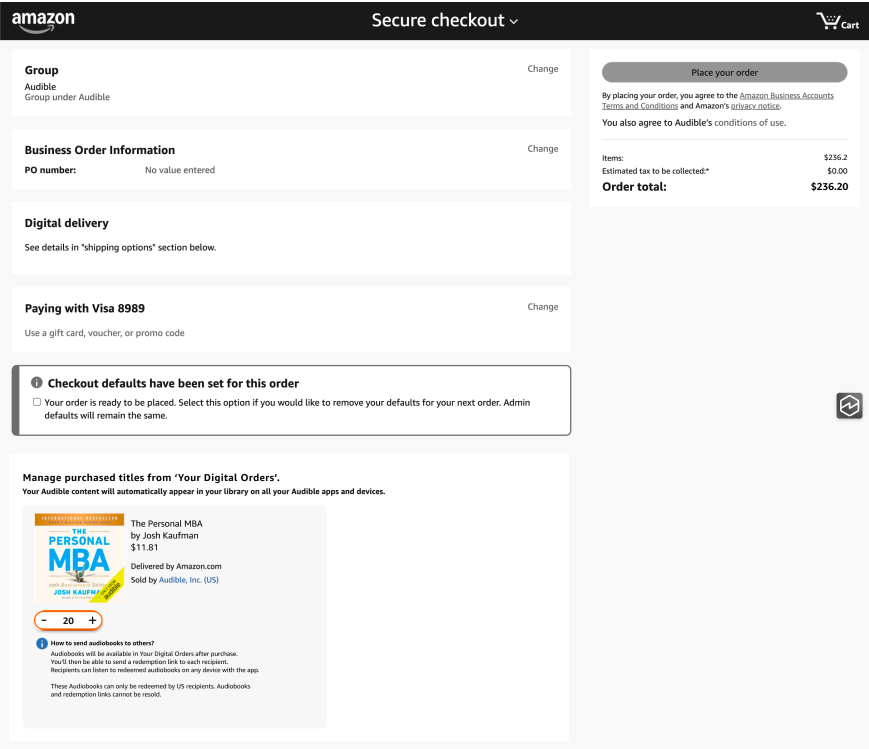Click the quantity value 20
The width and height of the screenshot is (869, 749).
point(68,620)
